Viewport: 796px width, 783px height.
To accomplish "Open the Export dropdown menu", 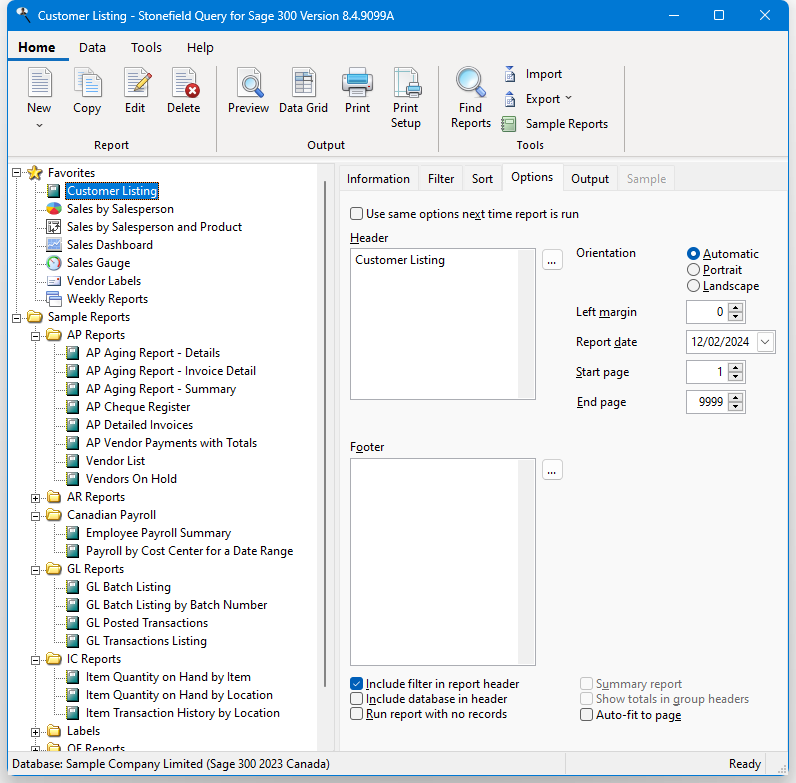I will coord(568,98).
